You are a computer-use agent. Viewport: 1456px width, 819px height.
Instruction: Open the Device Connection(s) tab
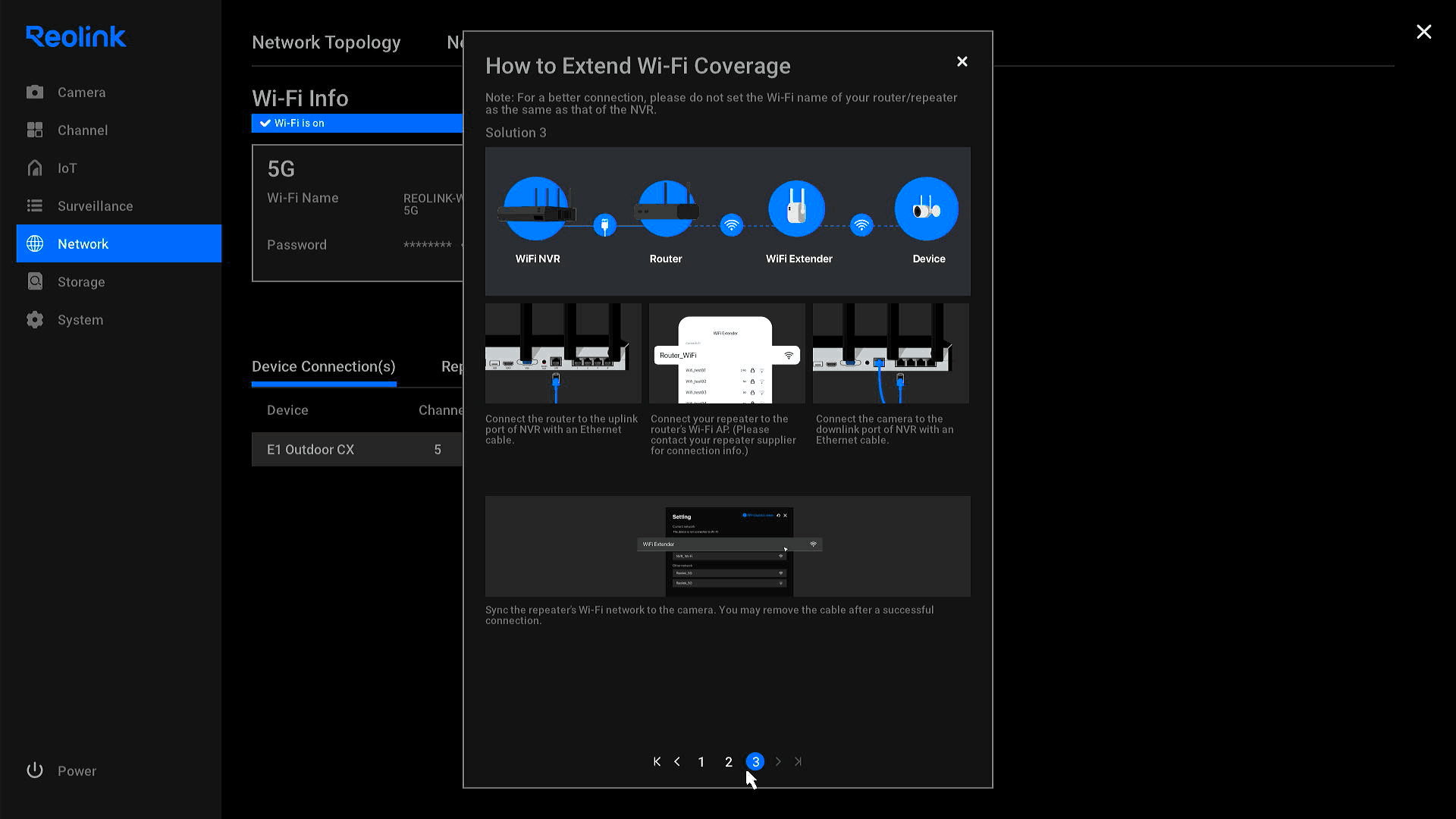323,366
